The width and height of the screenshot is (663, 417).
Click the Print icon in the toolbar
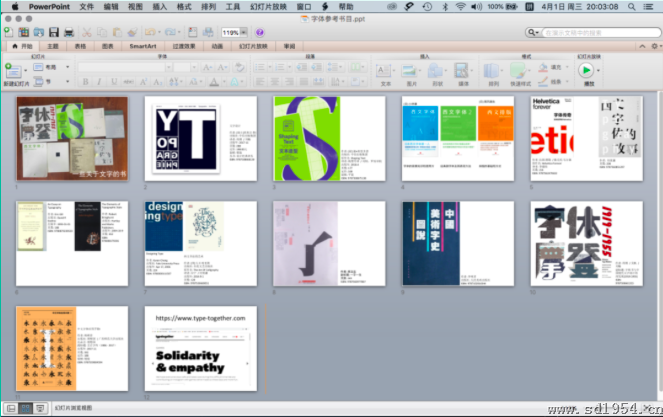(69, 33)
